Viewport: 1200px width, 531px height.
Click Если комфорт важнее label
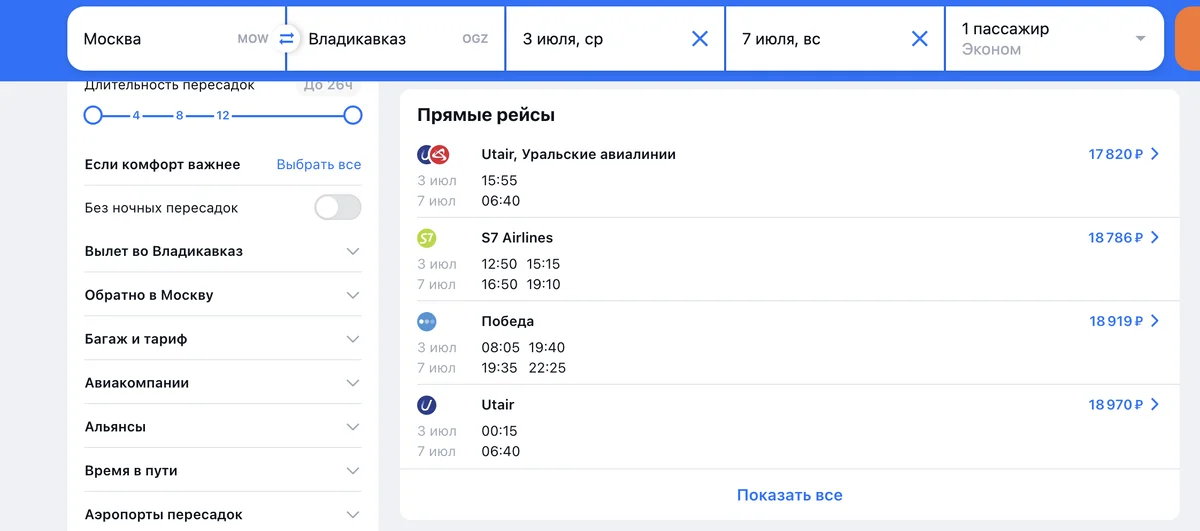162,164
